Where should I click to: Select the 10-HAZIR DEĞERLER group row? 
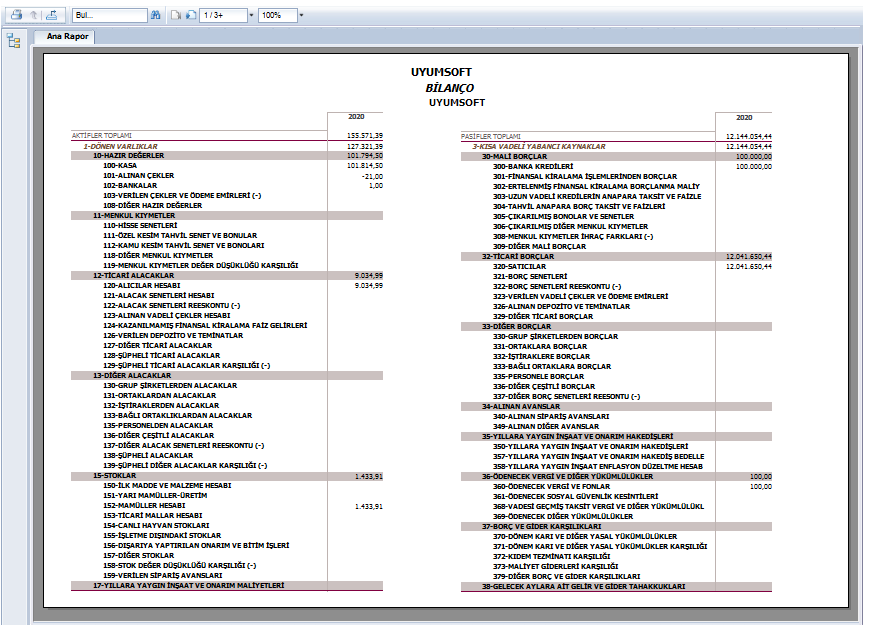pos(128,156)
